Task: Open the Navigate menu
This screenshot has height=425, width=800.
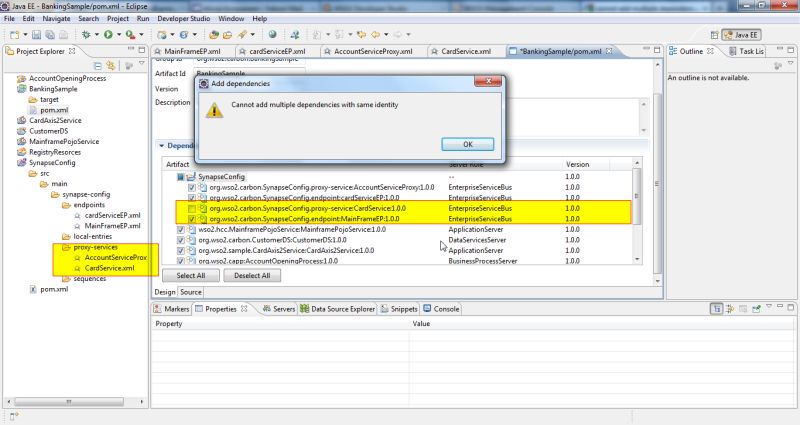Action: (x=56, y=18)
